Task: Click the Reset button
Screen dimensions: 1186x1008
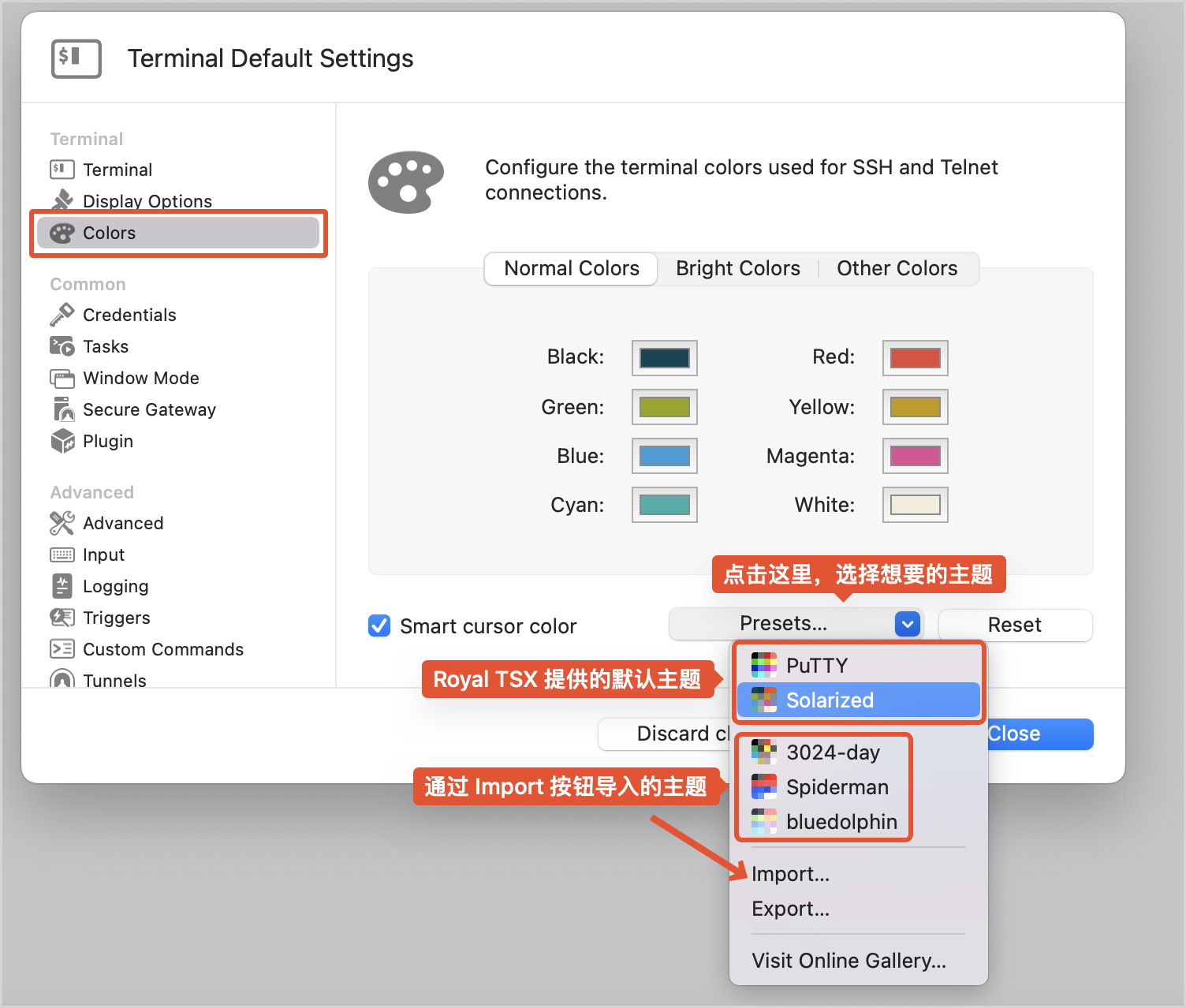Action: (x=1015, y=625)
